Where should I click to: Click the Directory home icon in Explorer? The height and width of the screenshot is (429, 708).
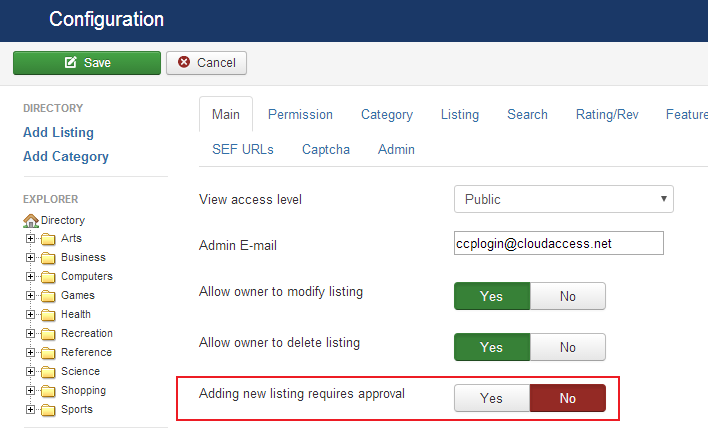pos(31,220)
